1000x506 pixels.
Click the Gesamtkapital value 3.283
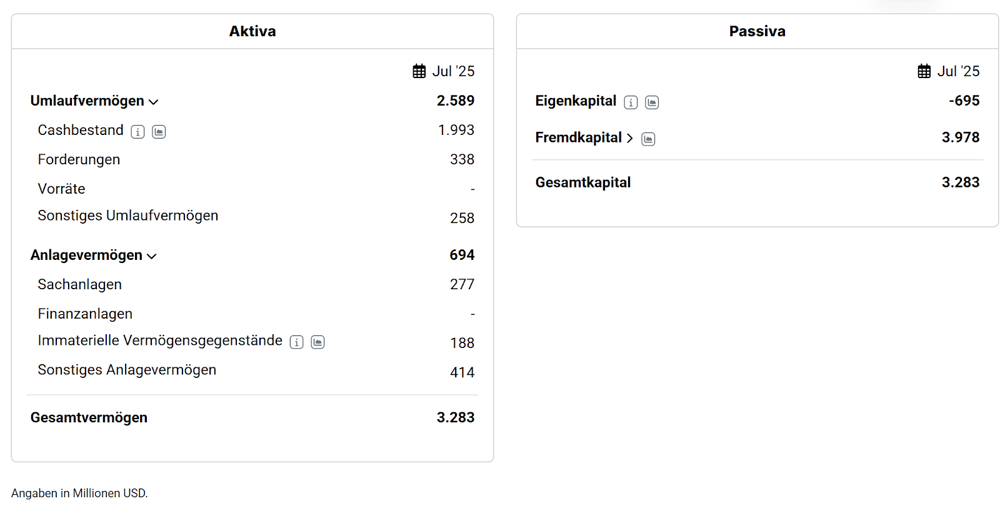[960, 182]
